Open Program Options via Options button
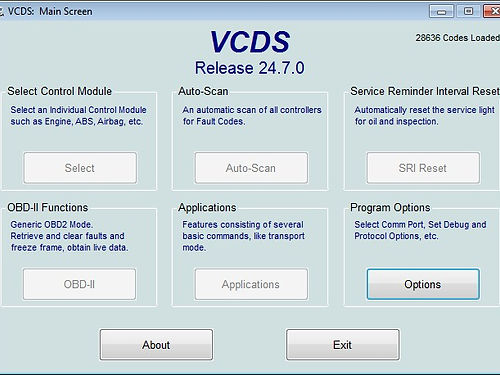Viewport: 500px width, 375px height. pos(423,284)
